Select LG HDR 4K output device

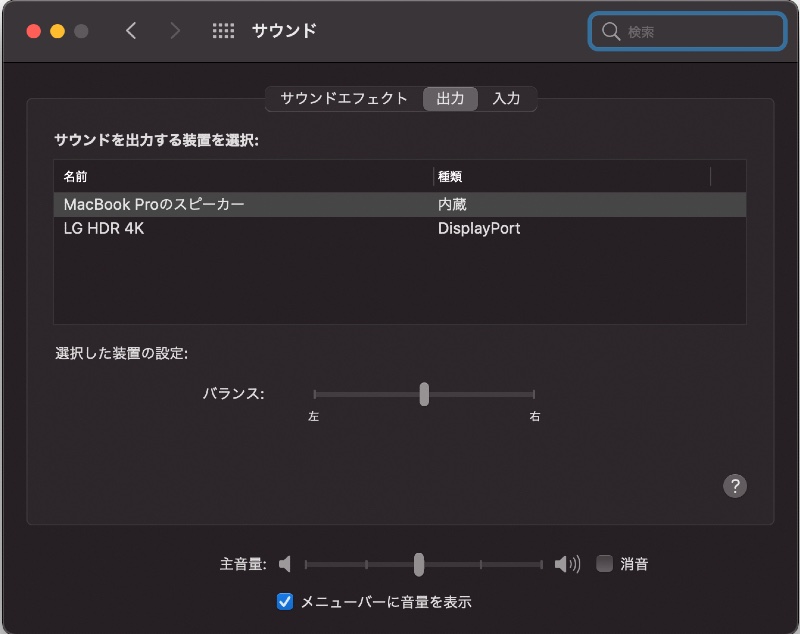(x=105, y=228)
